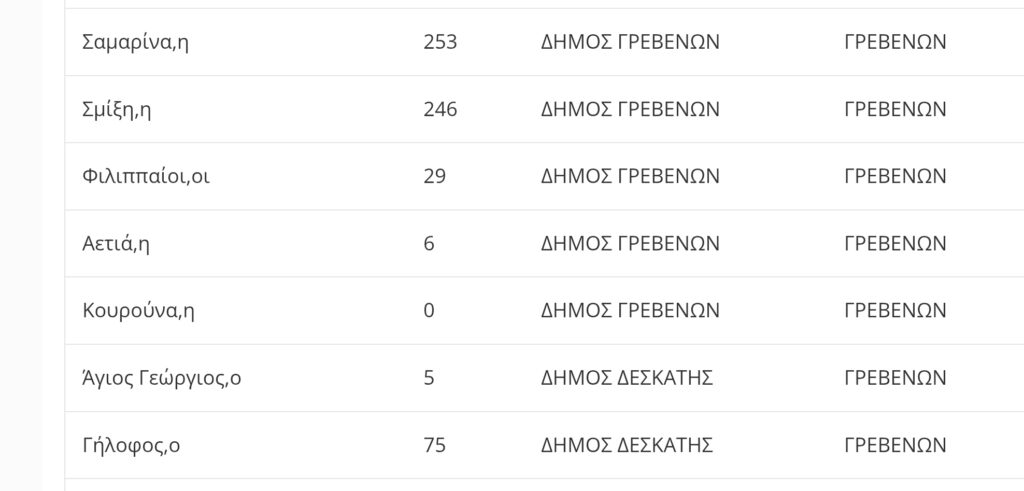
Task: Select population value 6 for Αετιά
Action: 429,243
